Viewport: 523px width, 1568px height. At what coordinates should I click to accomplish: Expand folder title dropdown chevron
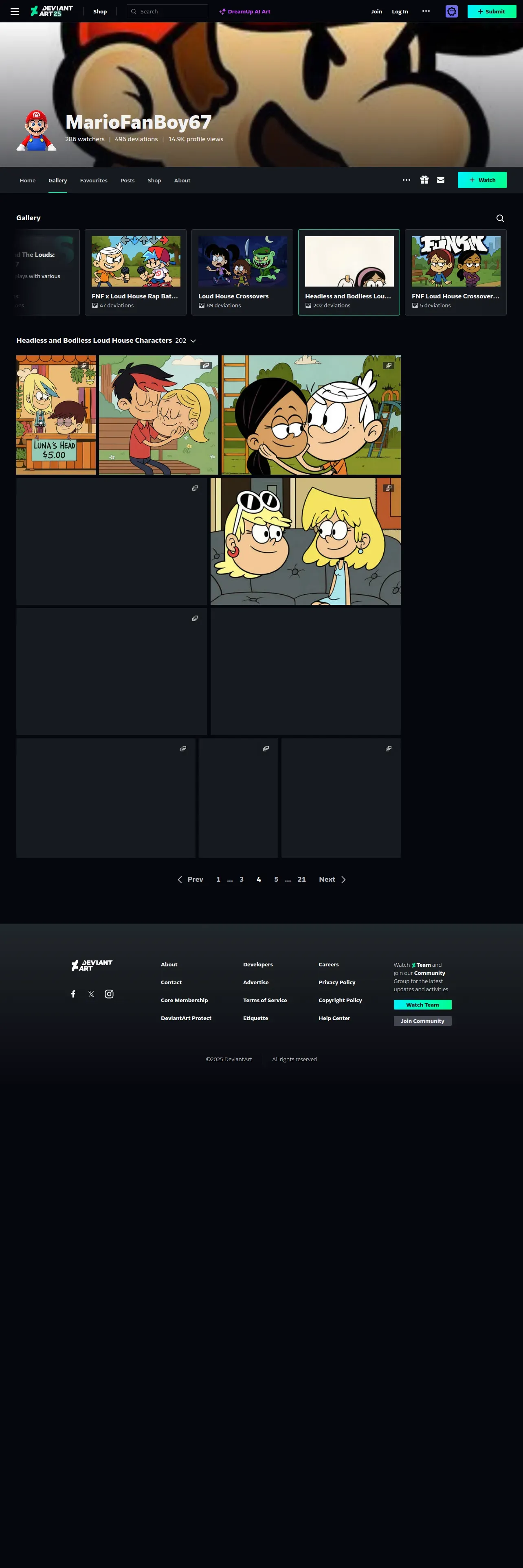tap(193, 341)
